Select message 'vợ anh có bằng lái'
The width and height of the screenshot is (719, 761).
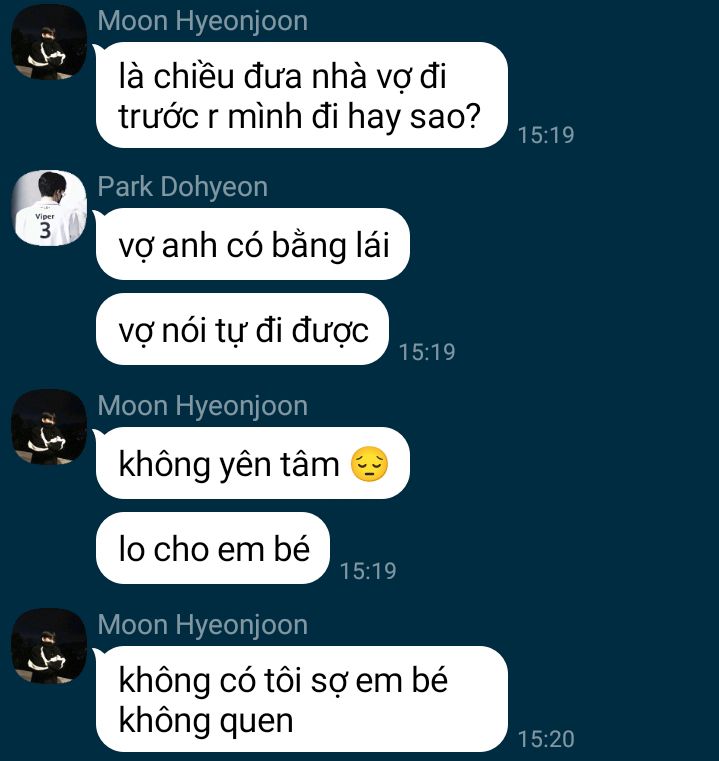click(x=252, y=244)
